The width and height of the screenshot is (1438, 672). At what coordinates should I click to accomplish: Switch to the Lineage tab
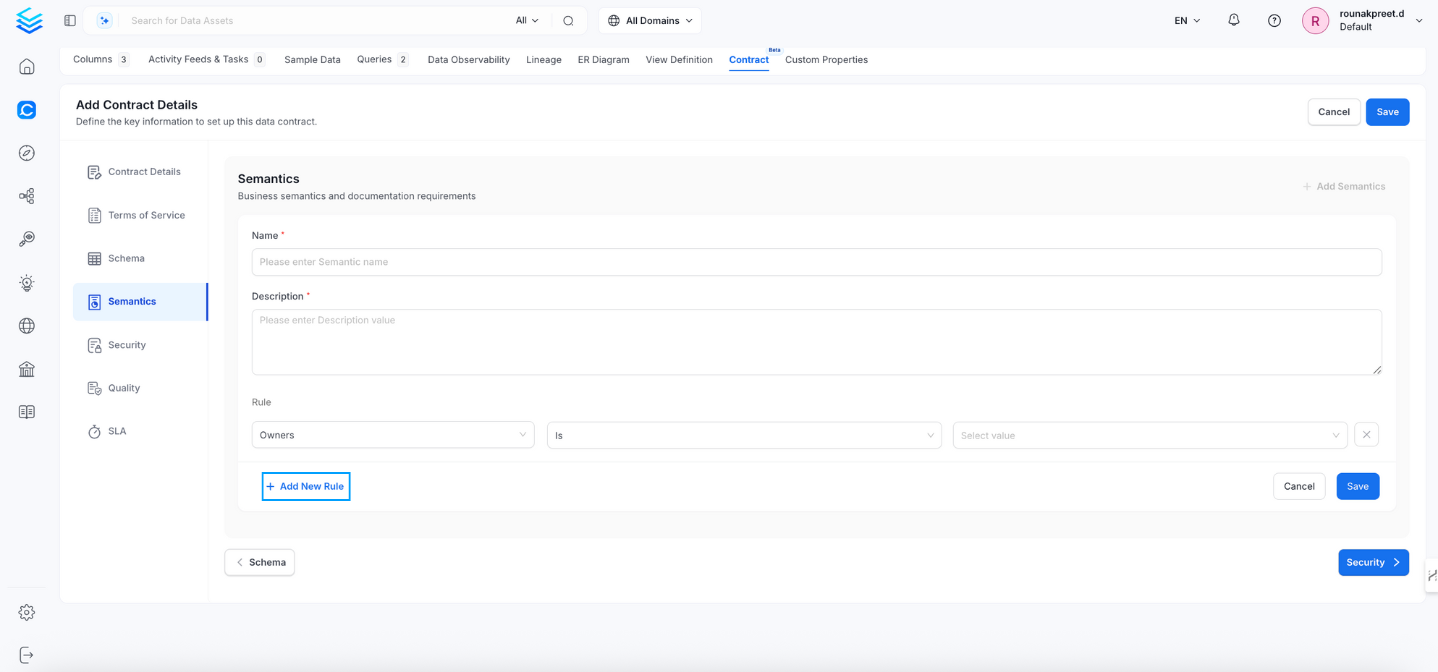[x=543, y=59]
